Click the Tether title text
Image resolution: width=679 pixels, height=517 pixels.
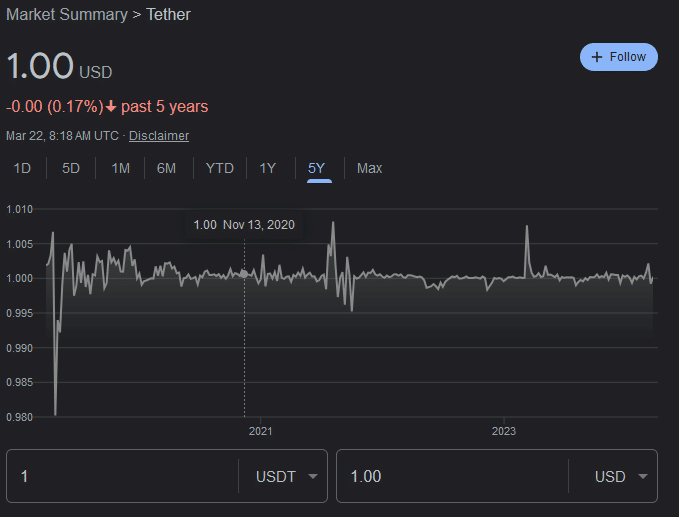(x=168, y=14)
